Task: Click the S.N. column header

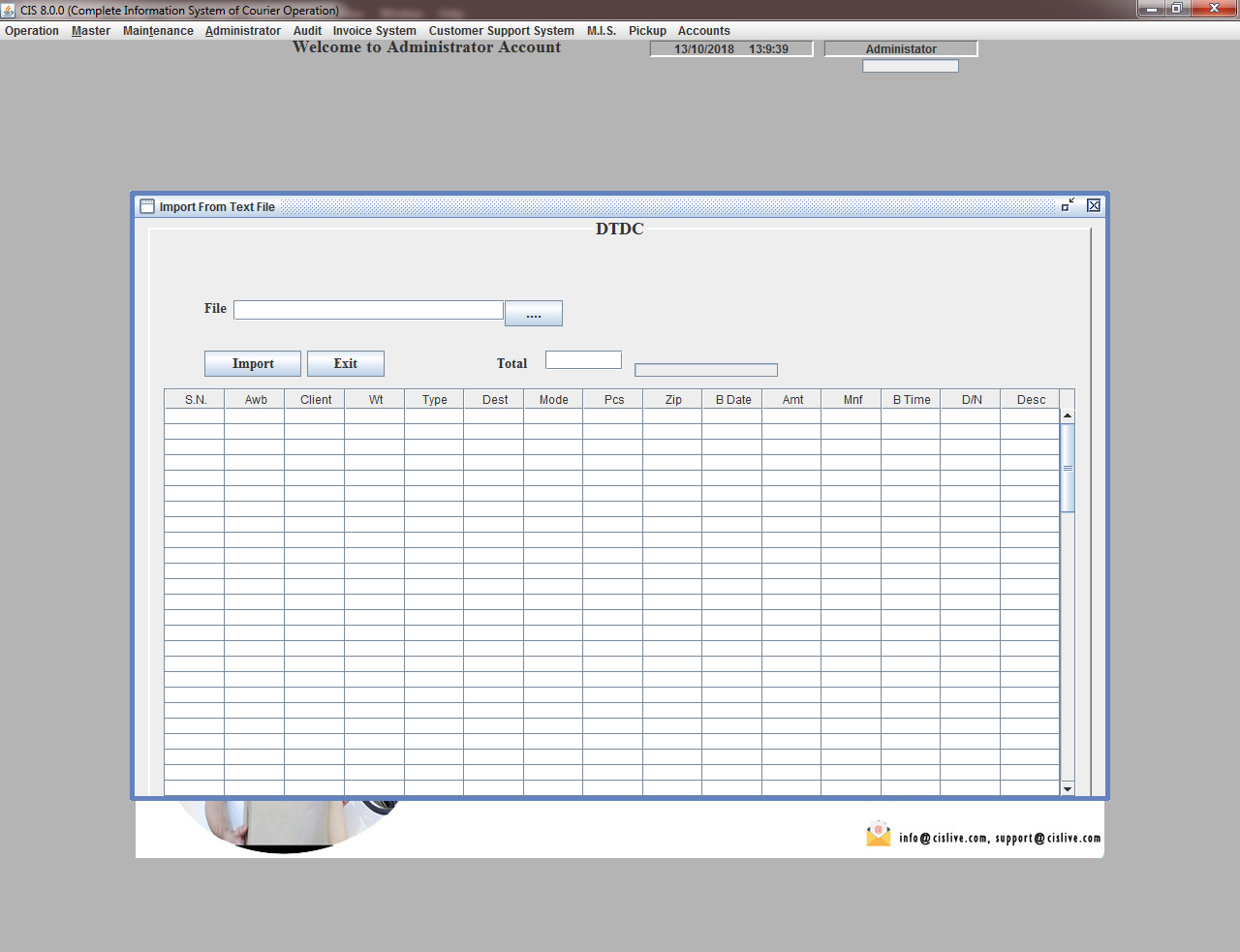Action: [196, 399]
